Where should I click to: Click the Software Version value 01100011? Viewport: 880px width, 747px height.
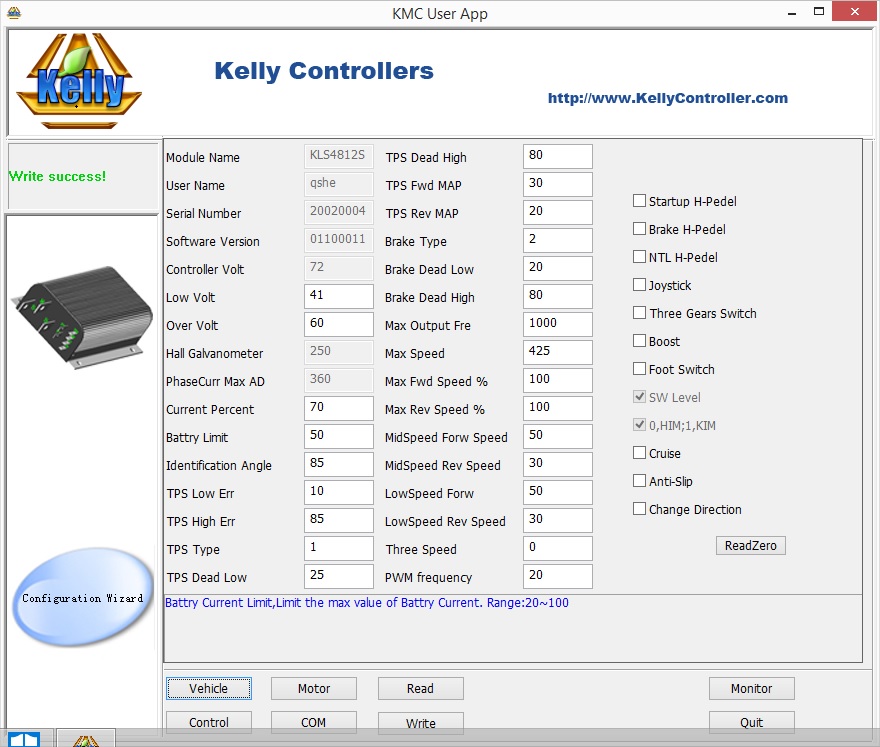(x=338, y=241)
